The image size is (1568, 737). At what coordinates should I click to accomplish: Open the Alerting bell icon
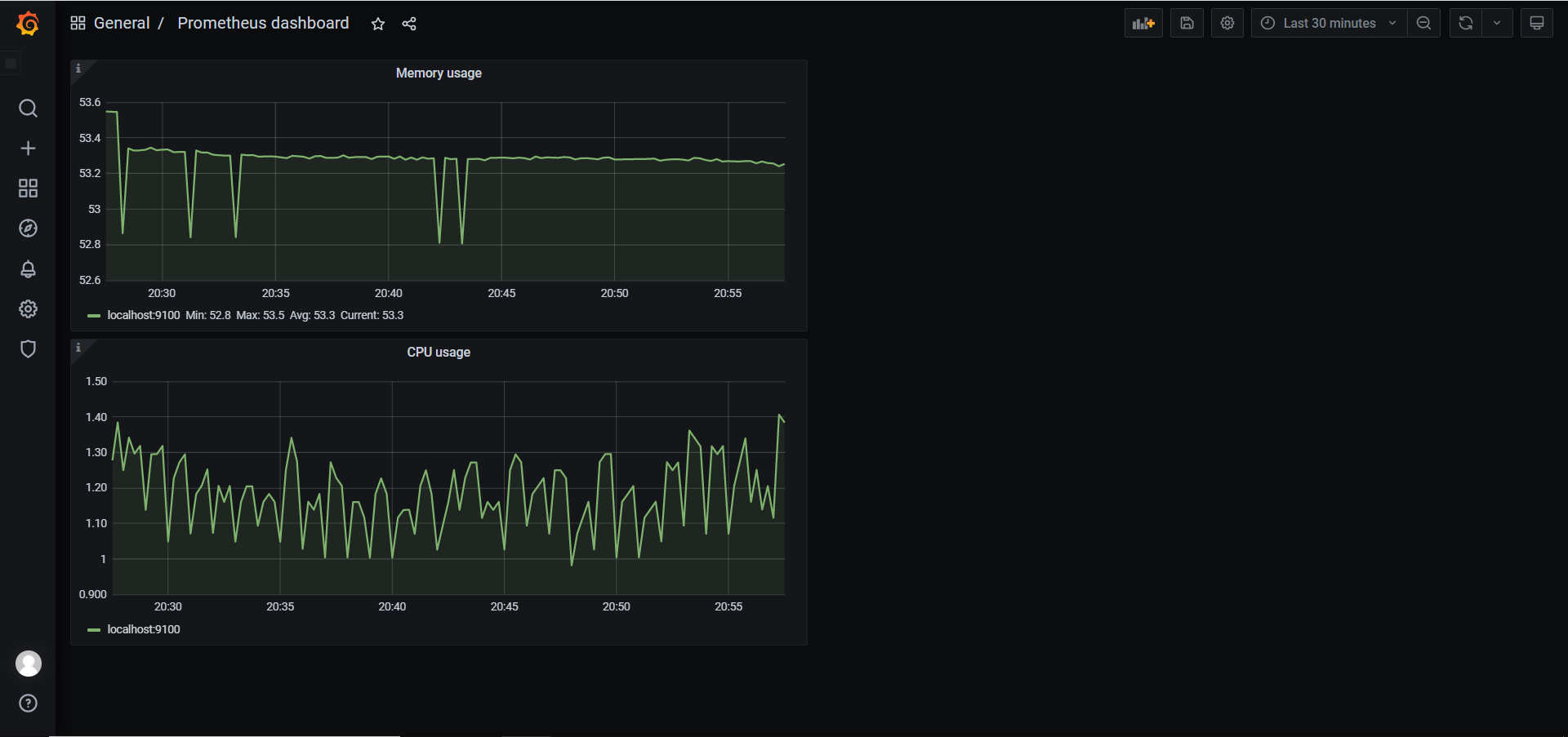point(28,269)
